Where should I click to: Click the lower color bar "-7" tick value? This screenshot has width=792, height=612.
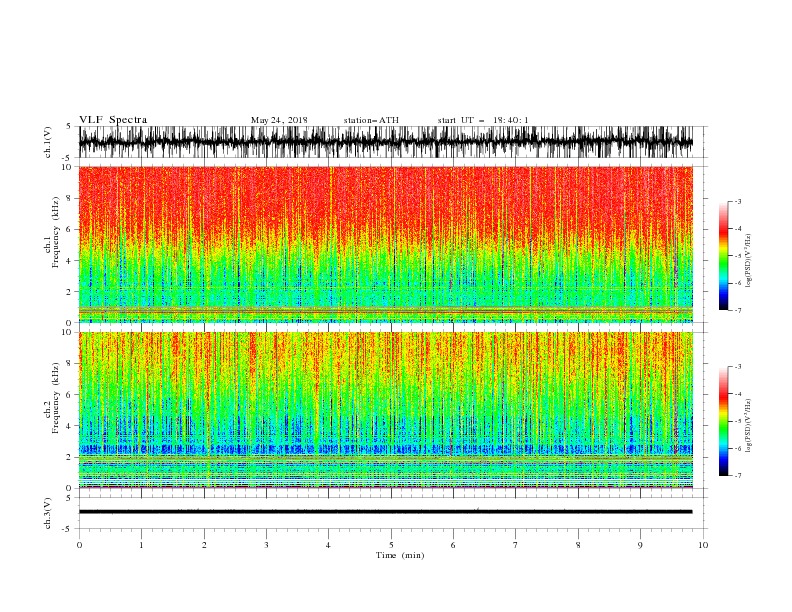click(x=737, y=475)
